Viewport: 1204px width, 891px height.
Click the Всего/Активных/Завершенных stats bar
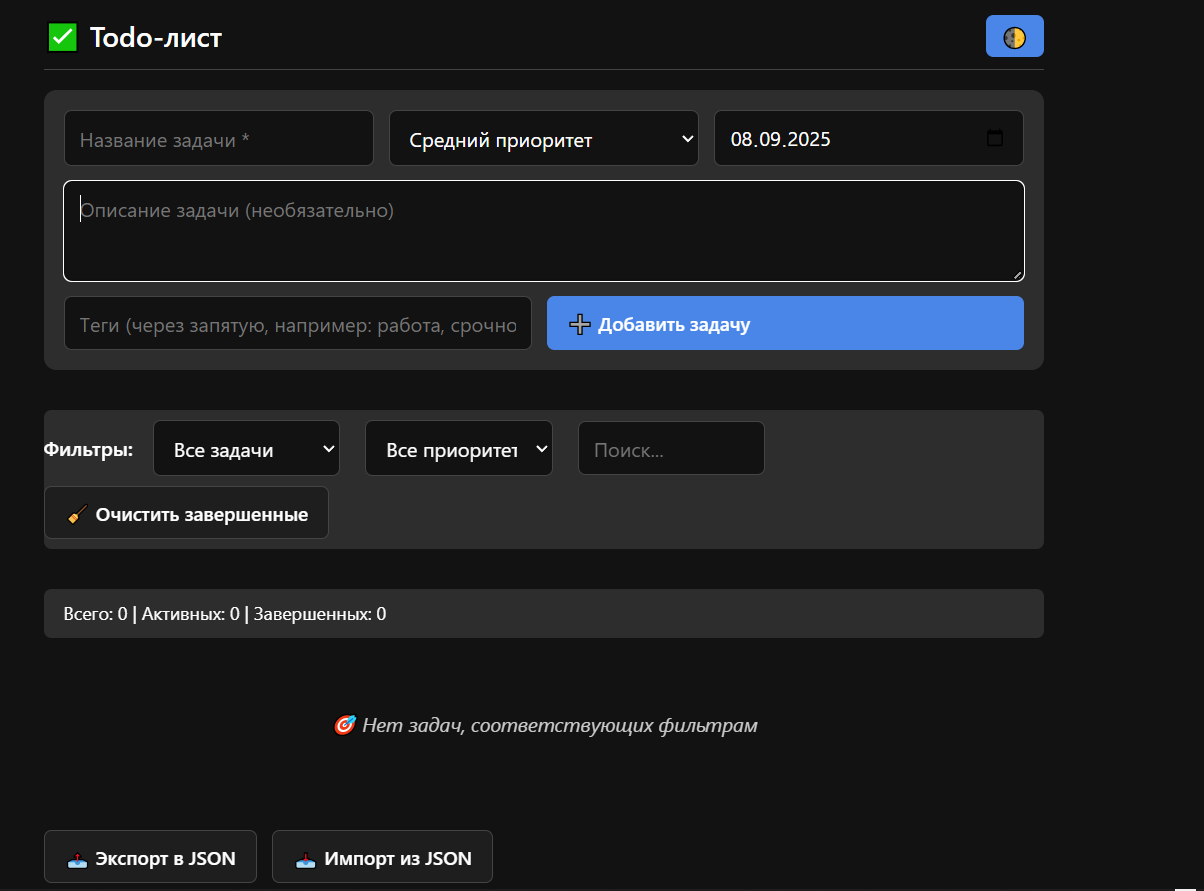[543, 613]
